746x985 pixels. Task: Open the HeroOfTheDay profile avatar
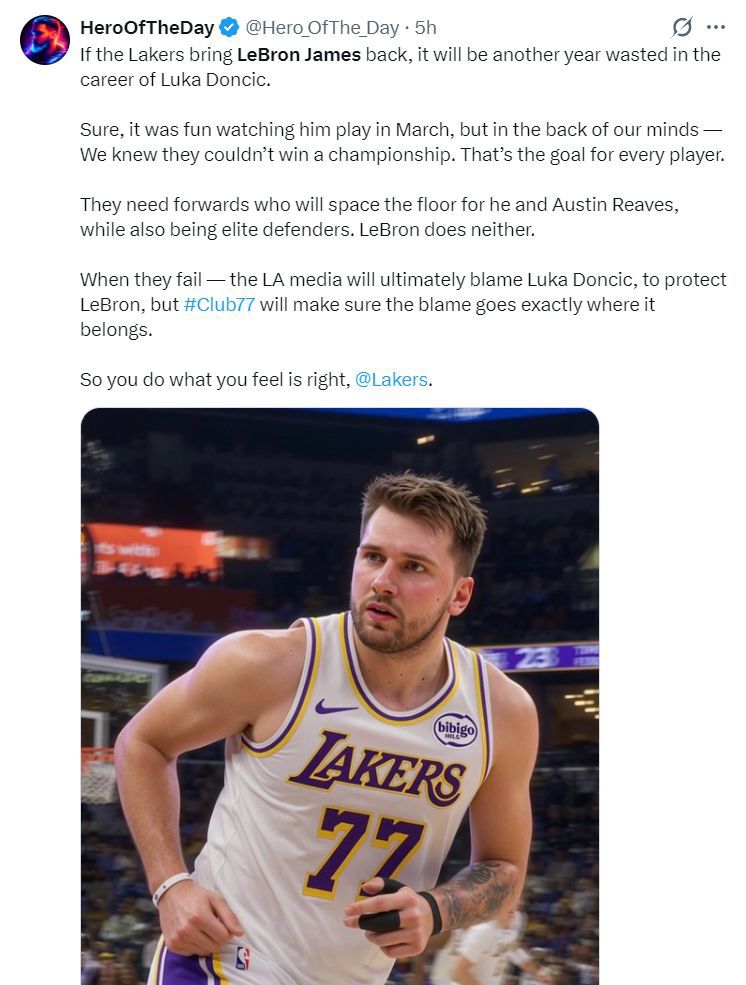45,40
